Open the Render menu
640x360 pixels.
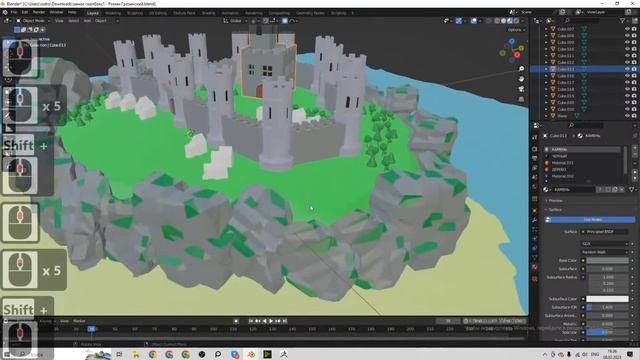pyautogui.click(x=39, y=12)
